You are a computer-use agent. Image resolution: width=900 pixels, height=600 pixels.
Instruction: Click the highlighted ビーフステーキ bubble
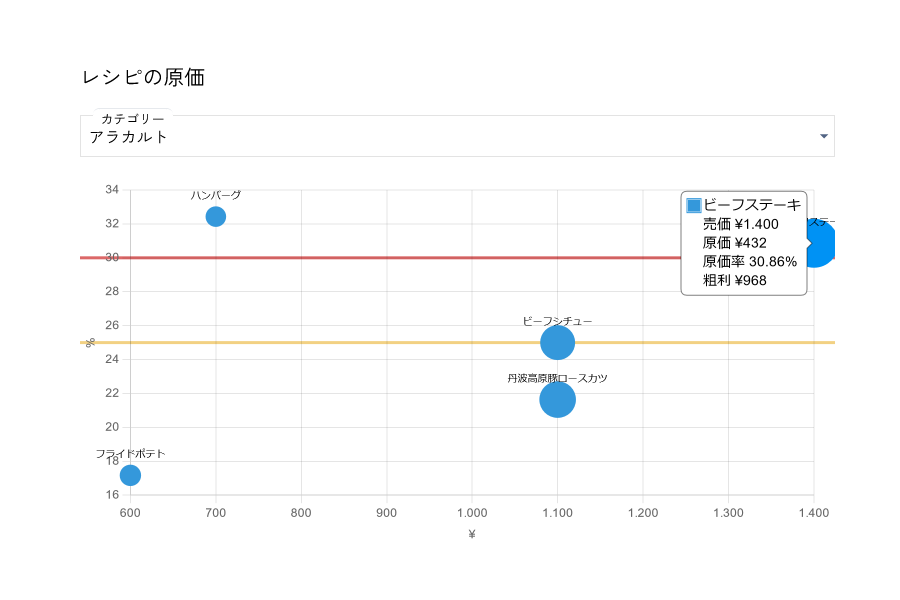(820, 245)
